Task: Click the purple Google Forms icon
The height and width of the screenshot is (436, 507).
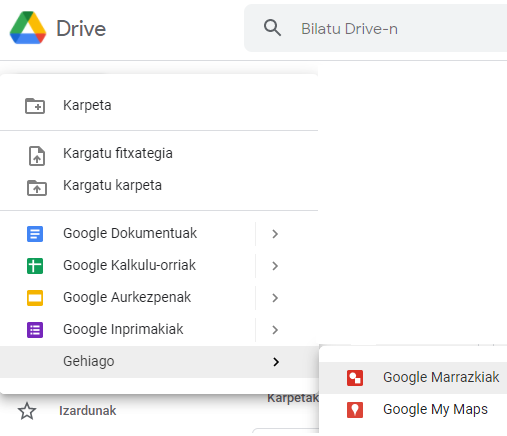Action: 35,330
